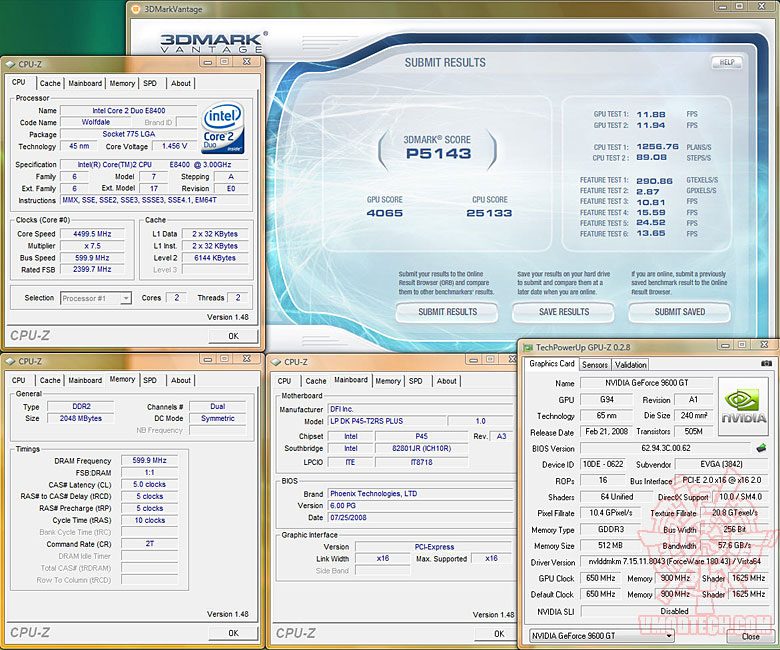Click OK in the Memory CPU-Z window
780x650 pixels.
tap(233, 633)
